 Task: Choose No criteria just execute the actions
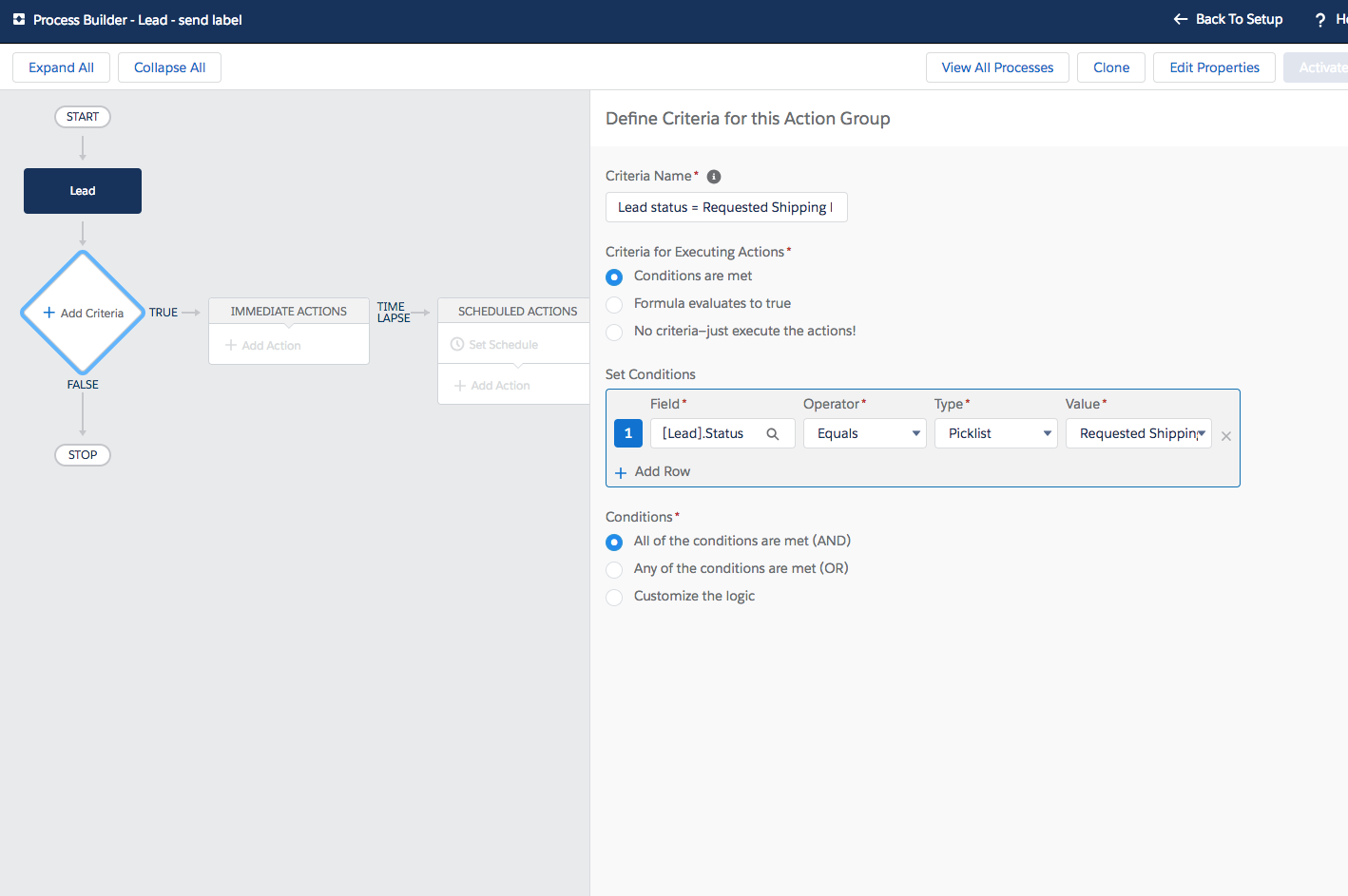tap(614, 332)
